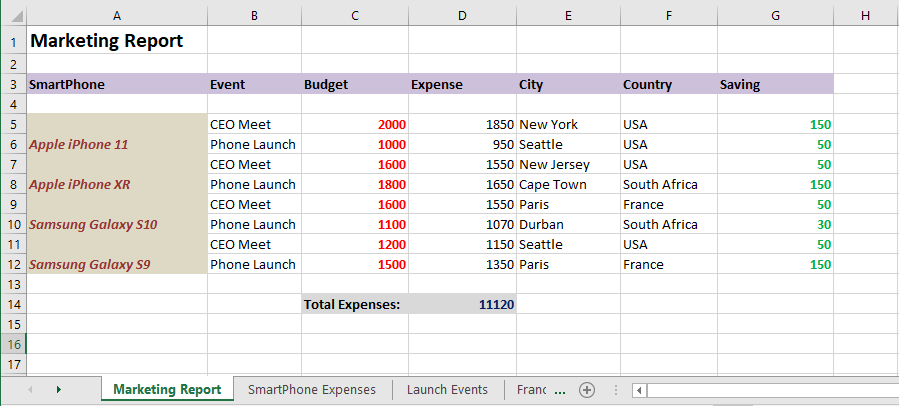This screenshot has height=406, width=899.
Task: Click France in the row 12 Paris entry
Action: (669, 264)
